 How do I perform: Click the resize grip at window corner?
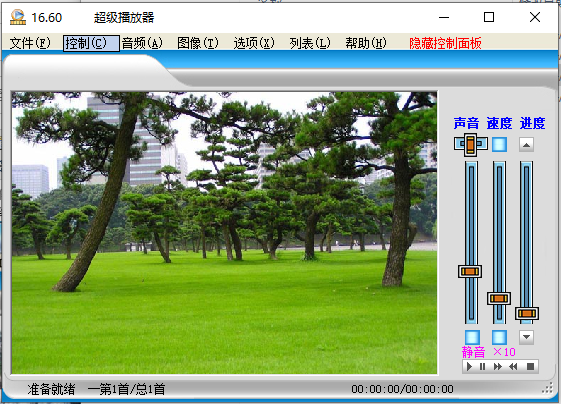[548, 389]
